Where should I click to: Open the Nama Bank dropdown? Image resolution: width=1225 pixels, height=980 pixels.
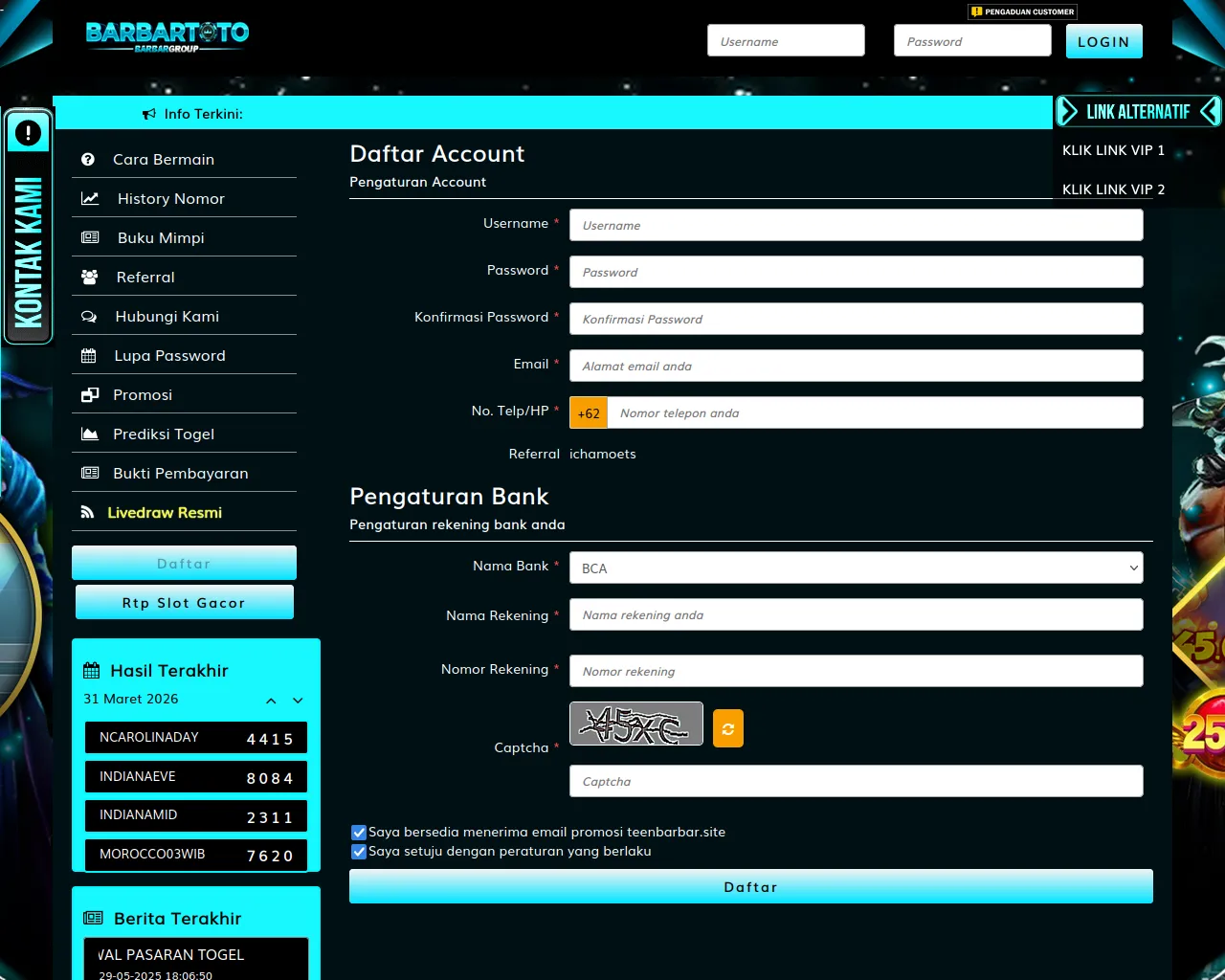click(856, 568)
